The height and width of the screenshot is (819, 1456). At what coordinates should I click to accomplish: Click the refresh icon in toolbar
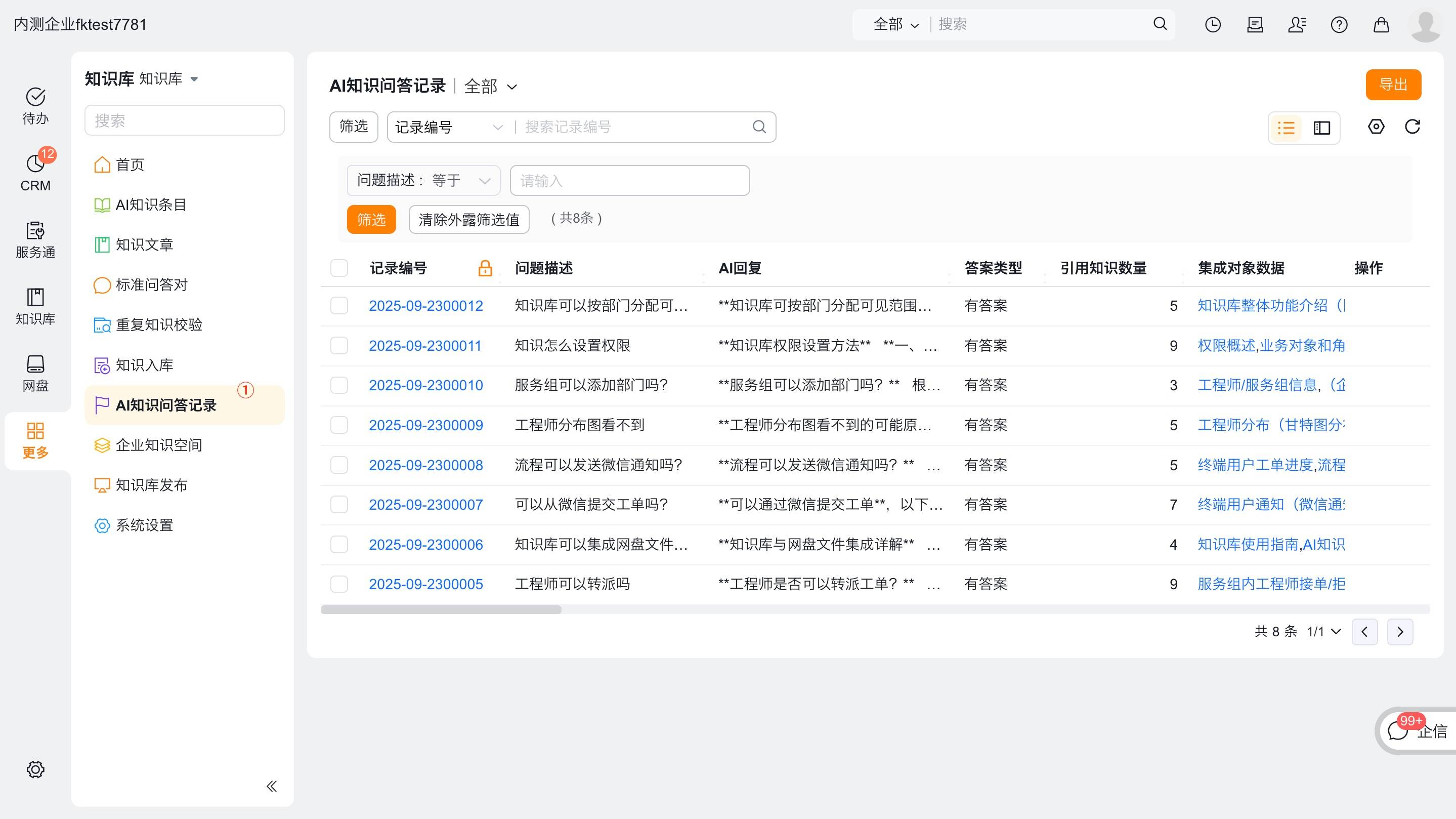pyautogui.click(x=1412, y=127)
